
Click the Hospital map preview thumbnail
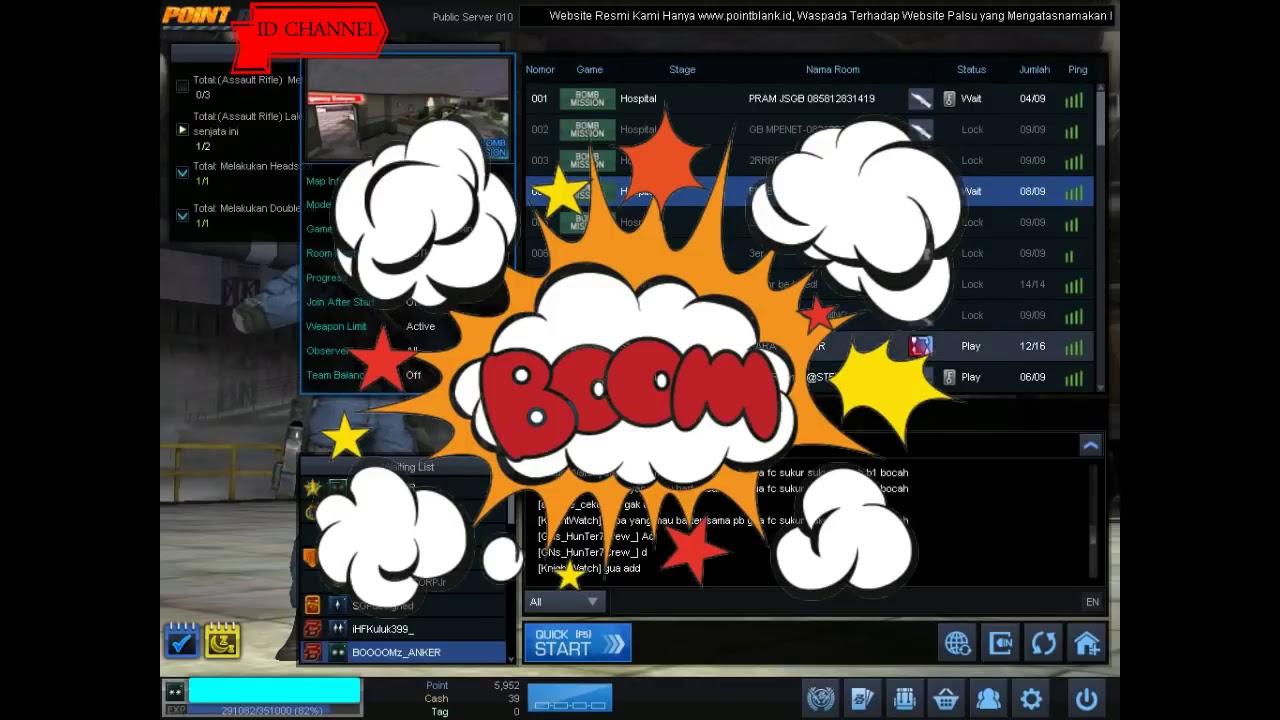point(408,109)
